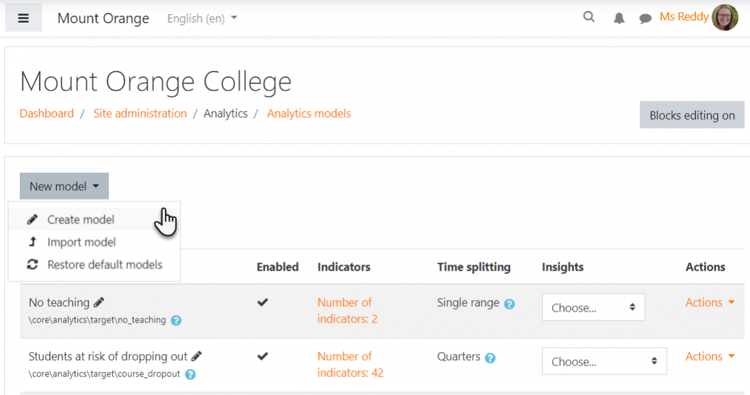Open the hamburger navigation menu
Screen dimensions: 750x395
pyautogui.click(x=23, y=18)
